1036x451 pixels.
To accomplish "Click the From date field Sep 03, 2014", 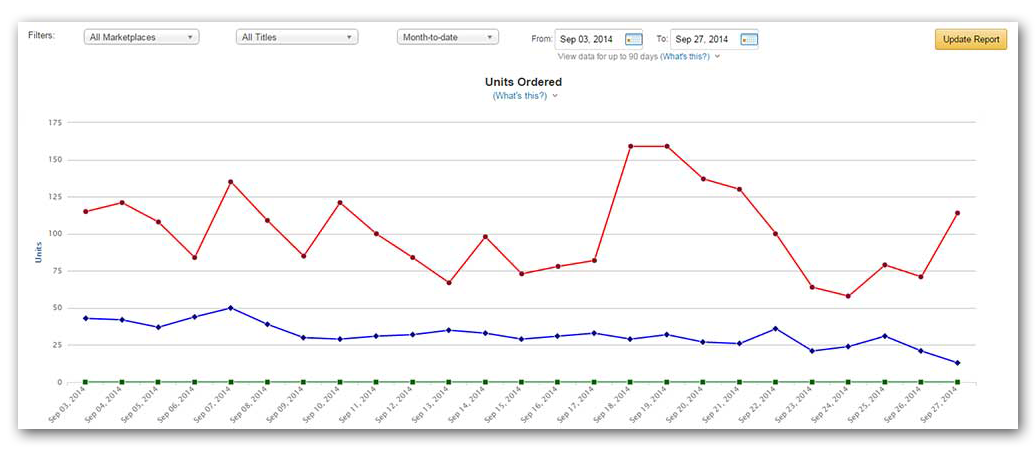I will point(588,39).
